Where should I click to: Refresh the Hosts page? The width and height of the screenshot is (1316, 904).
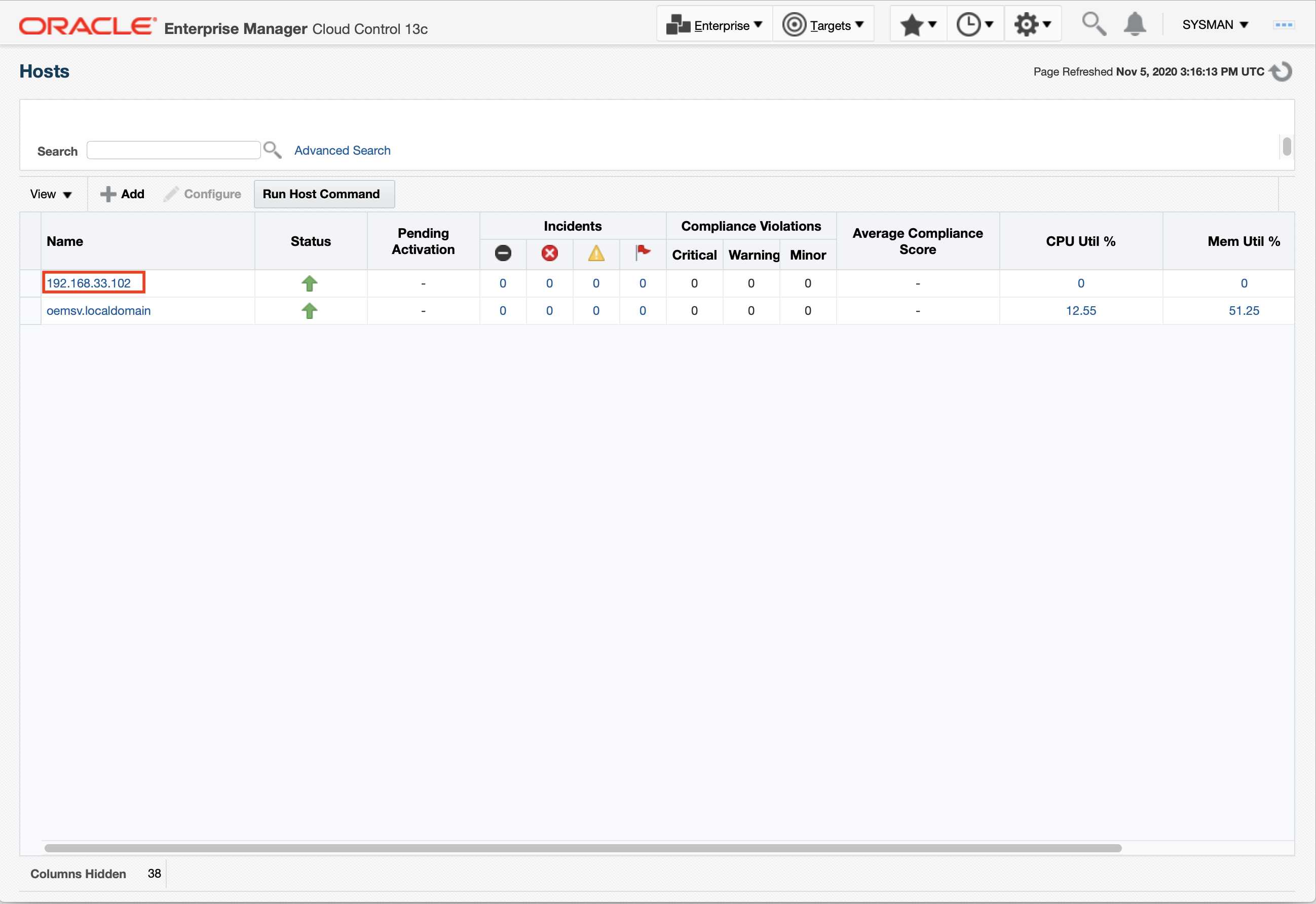[1281, 72]
